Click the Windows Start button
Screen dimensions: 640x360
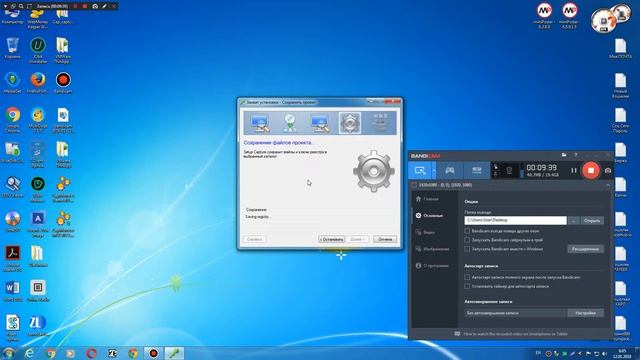click(x=8, y=353)
